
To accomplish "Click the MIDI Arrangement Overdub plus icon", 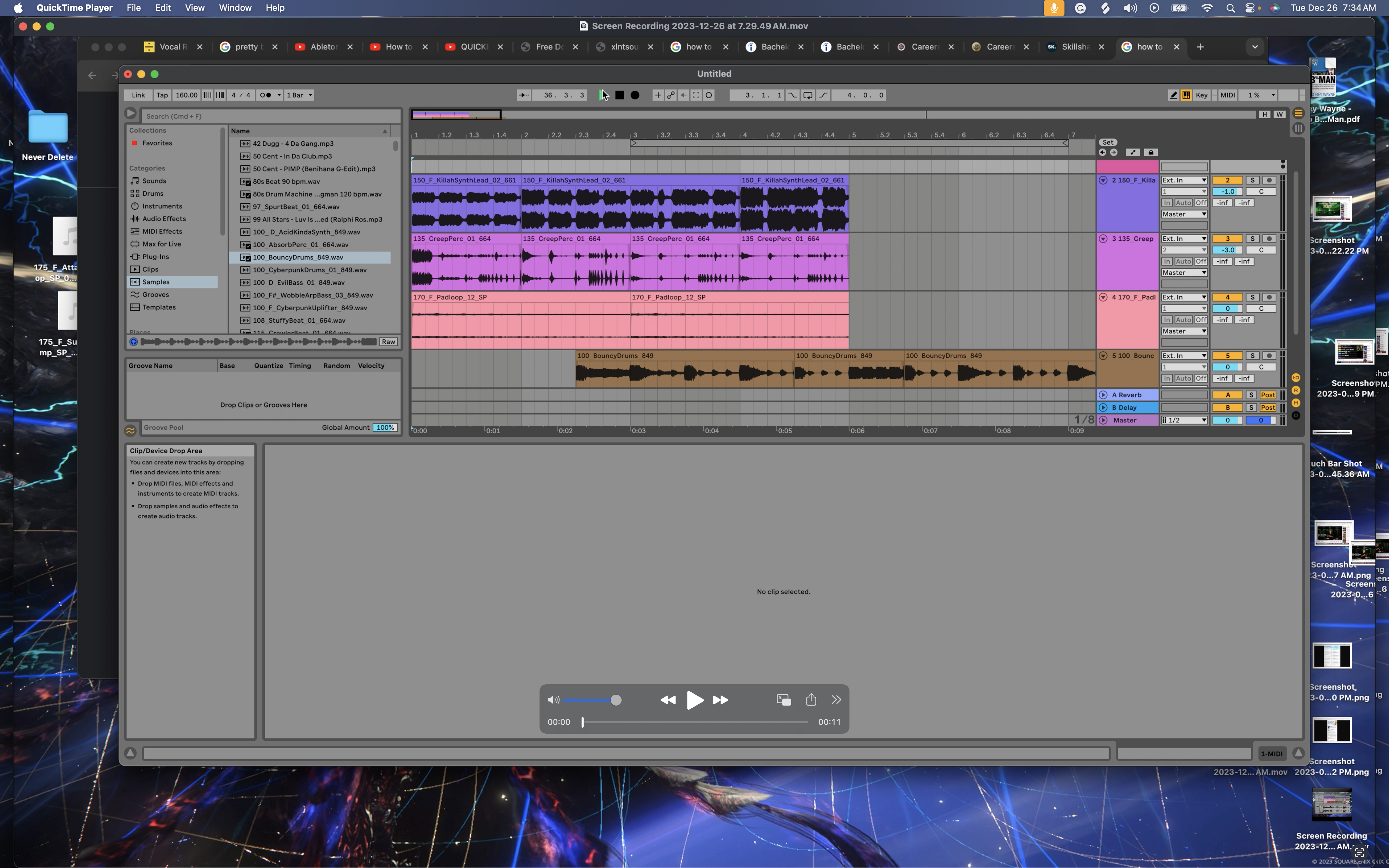I will click(658, 95).
